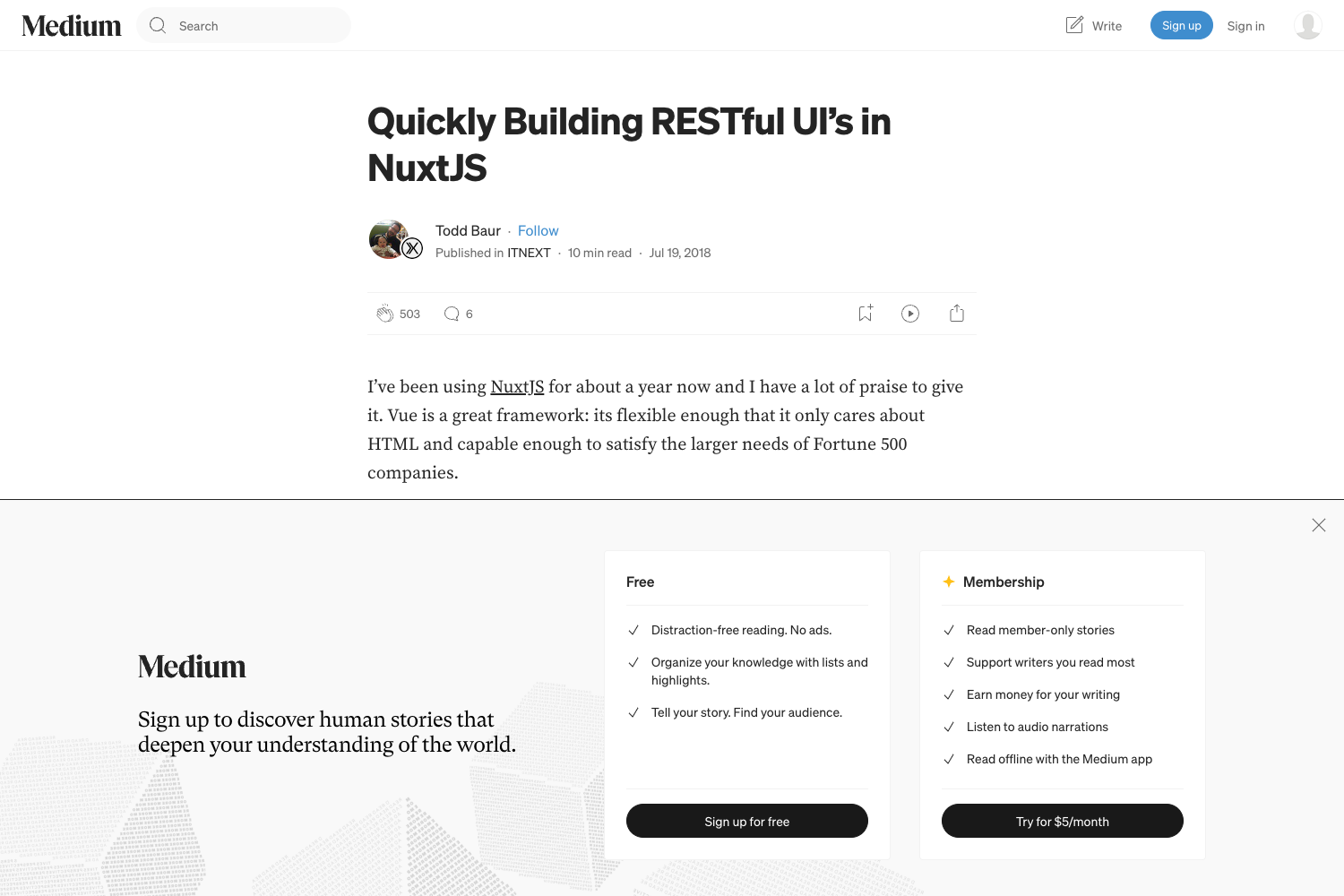Viewport: 1344px width, 896px height.
Task: Open the account avatar menu
Action: point(1308,25)
